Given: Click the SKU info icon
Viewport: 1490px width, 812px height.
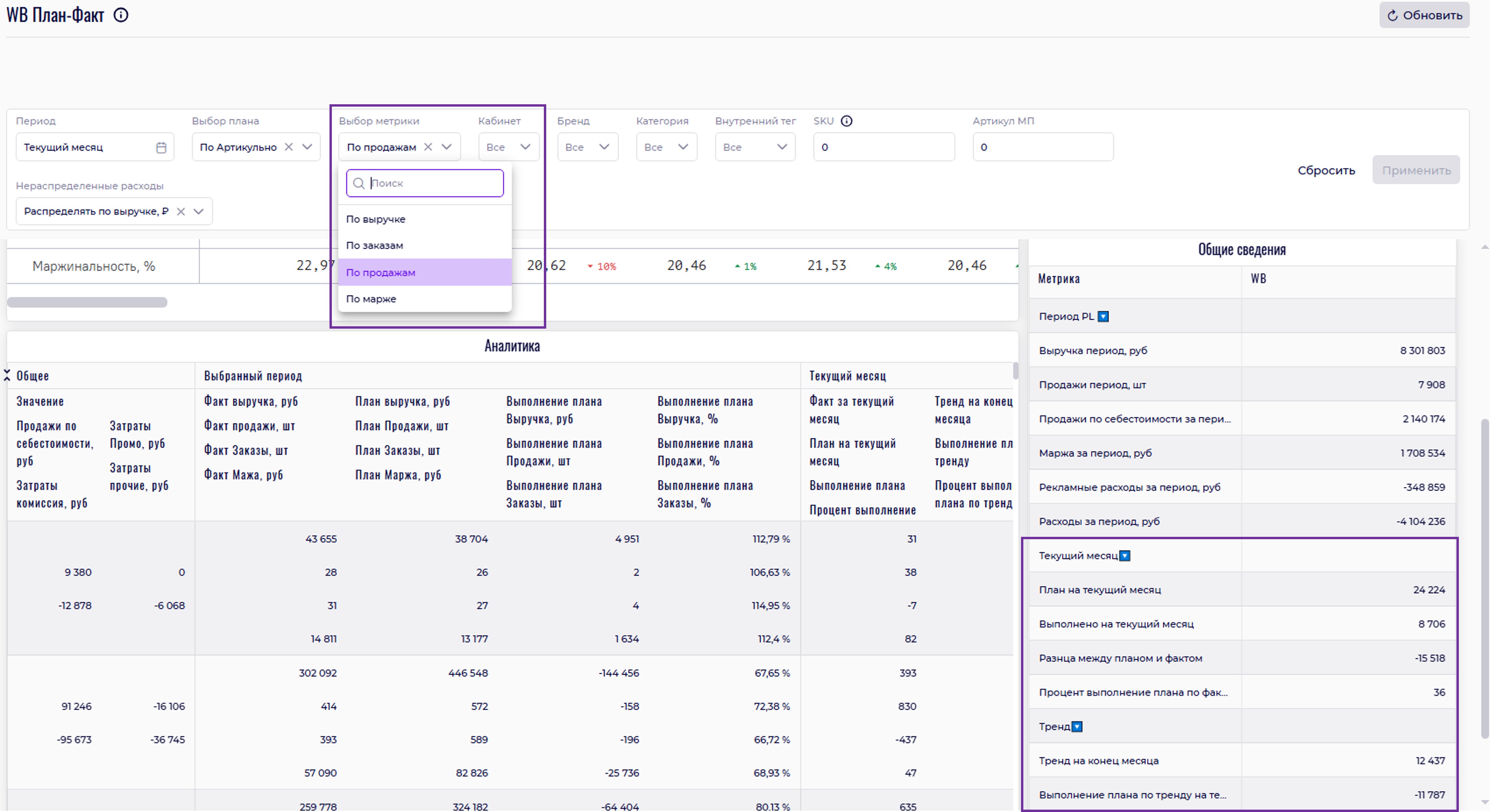Looking at the screenshot, I should click(846, 121).
